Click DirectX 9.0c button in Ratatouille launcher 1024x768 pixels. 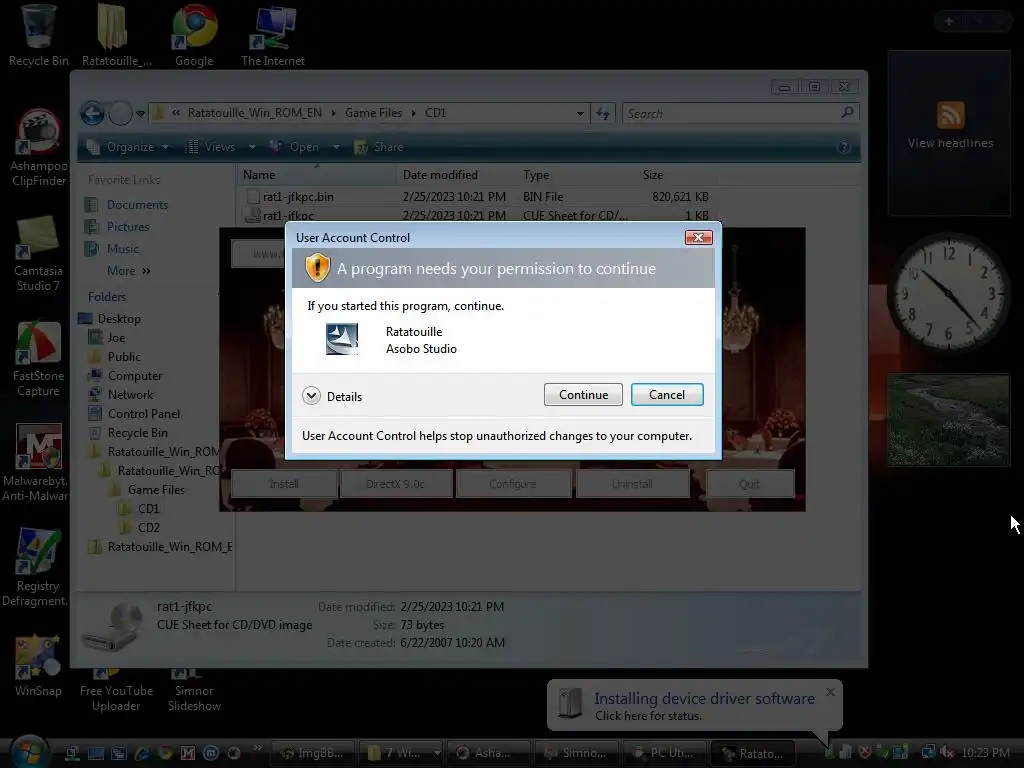pyautogui.click(x=396, y=484)
